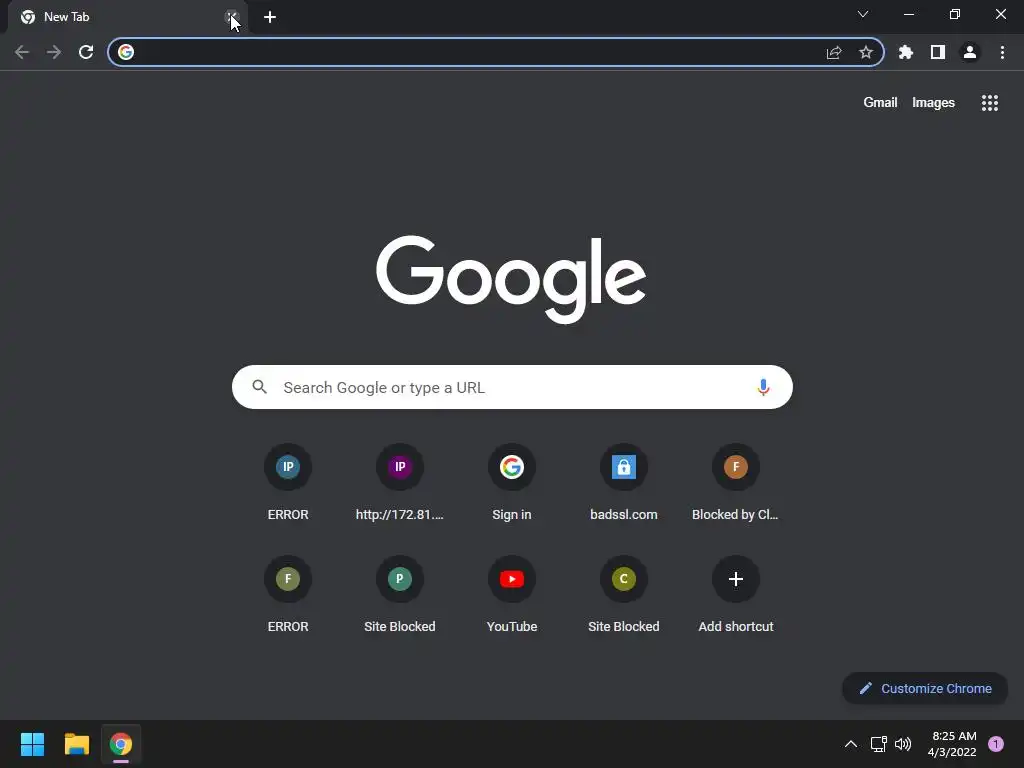Open the clock showing 8:25 AM
Viewport: 1024px width, 768px height.
click(952, 744)
